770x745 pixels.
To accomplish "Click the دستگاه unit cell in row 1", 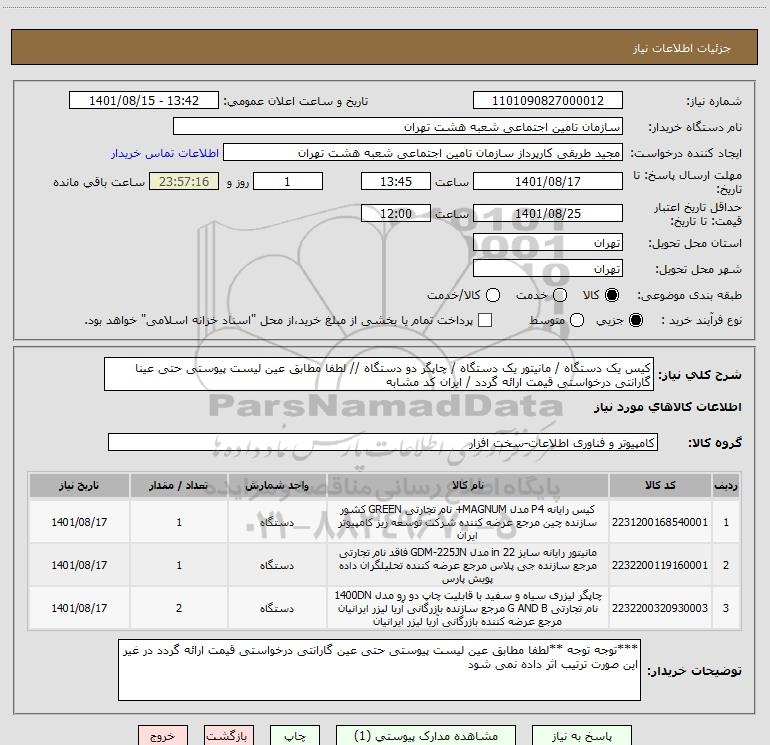I will (x=277, y=522).
